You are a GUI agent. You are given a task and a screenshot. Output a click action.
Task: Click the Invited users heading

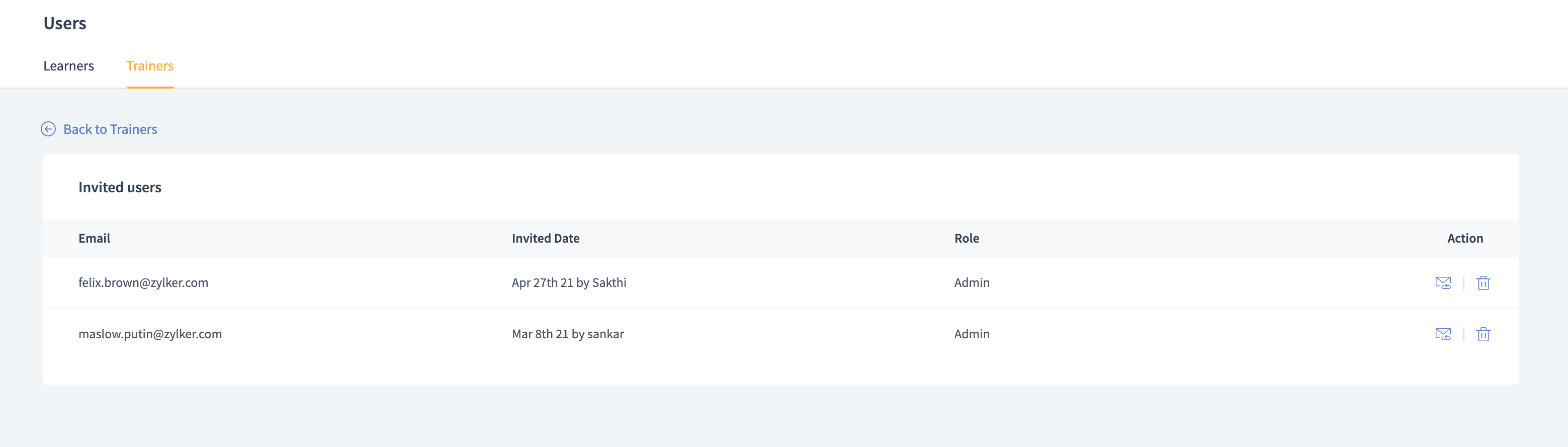tap(120, 188)
